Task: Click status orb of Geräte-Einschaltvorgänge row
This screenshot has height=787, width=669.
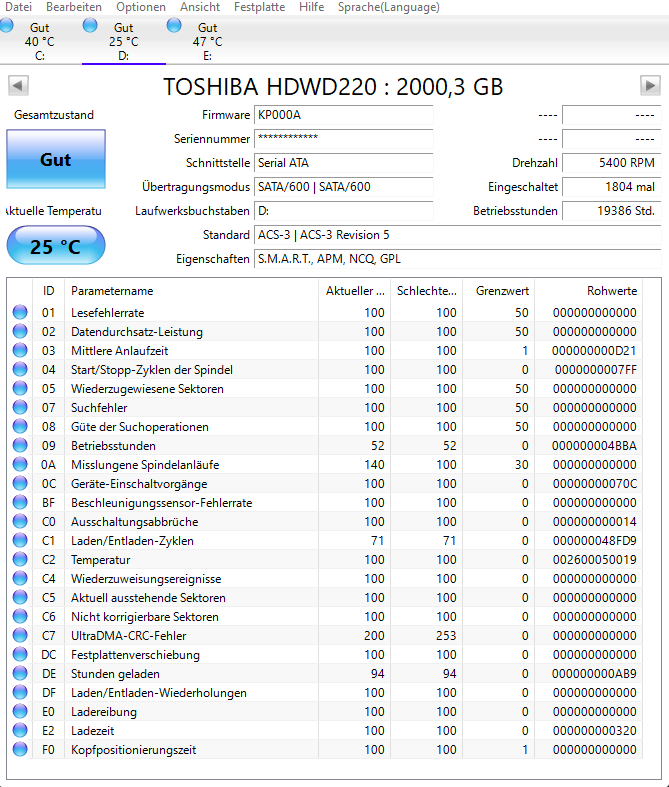Action: click(20, 483)
